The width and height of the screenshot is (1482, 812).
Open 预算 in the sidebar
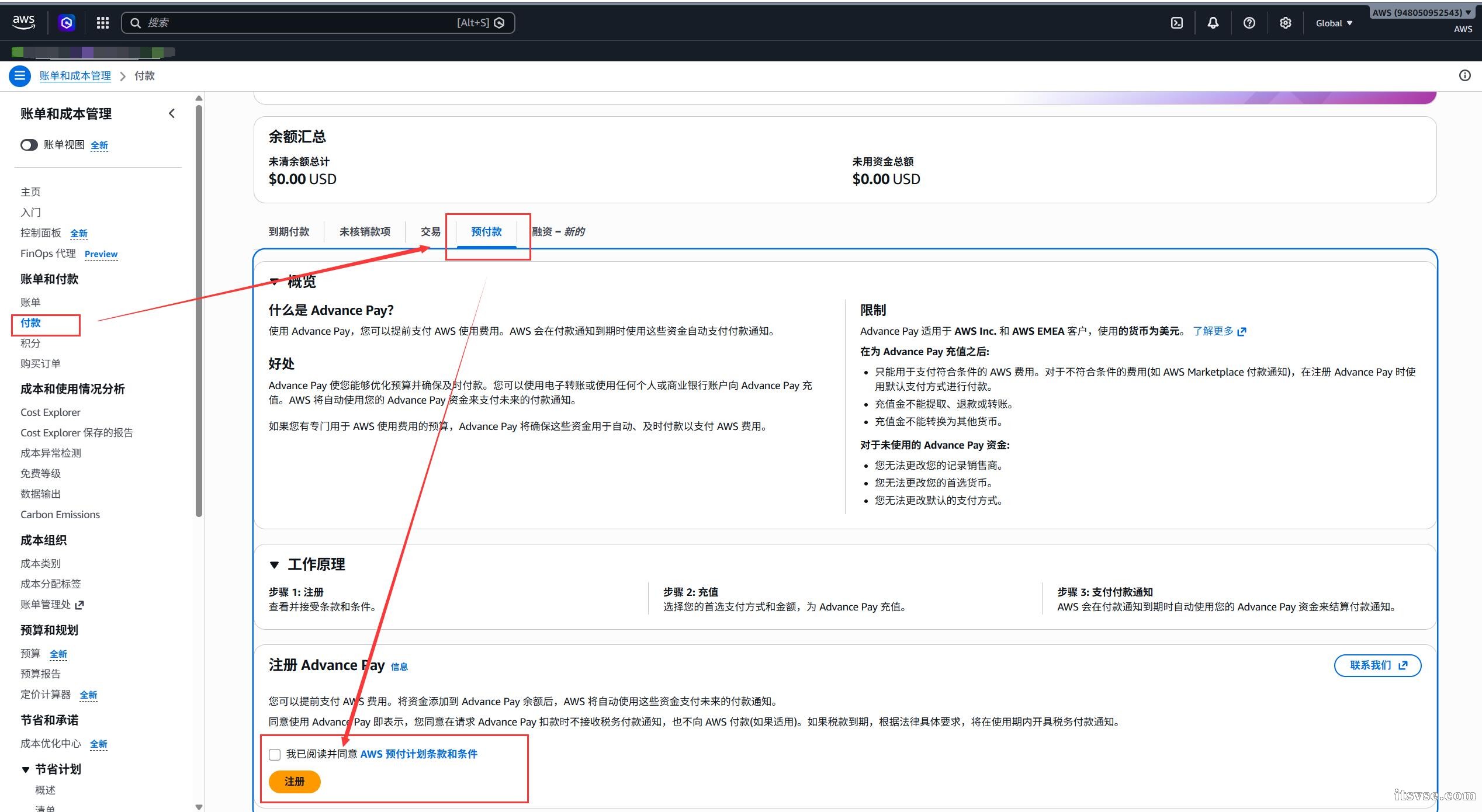[x=31, y=654]
